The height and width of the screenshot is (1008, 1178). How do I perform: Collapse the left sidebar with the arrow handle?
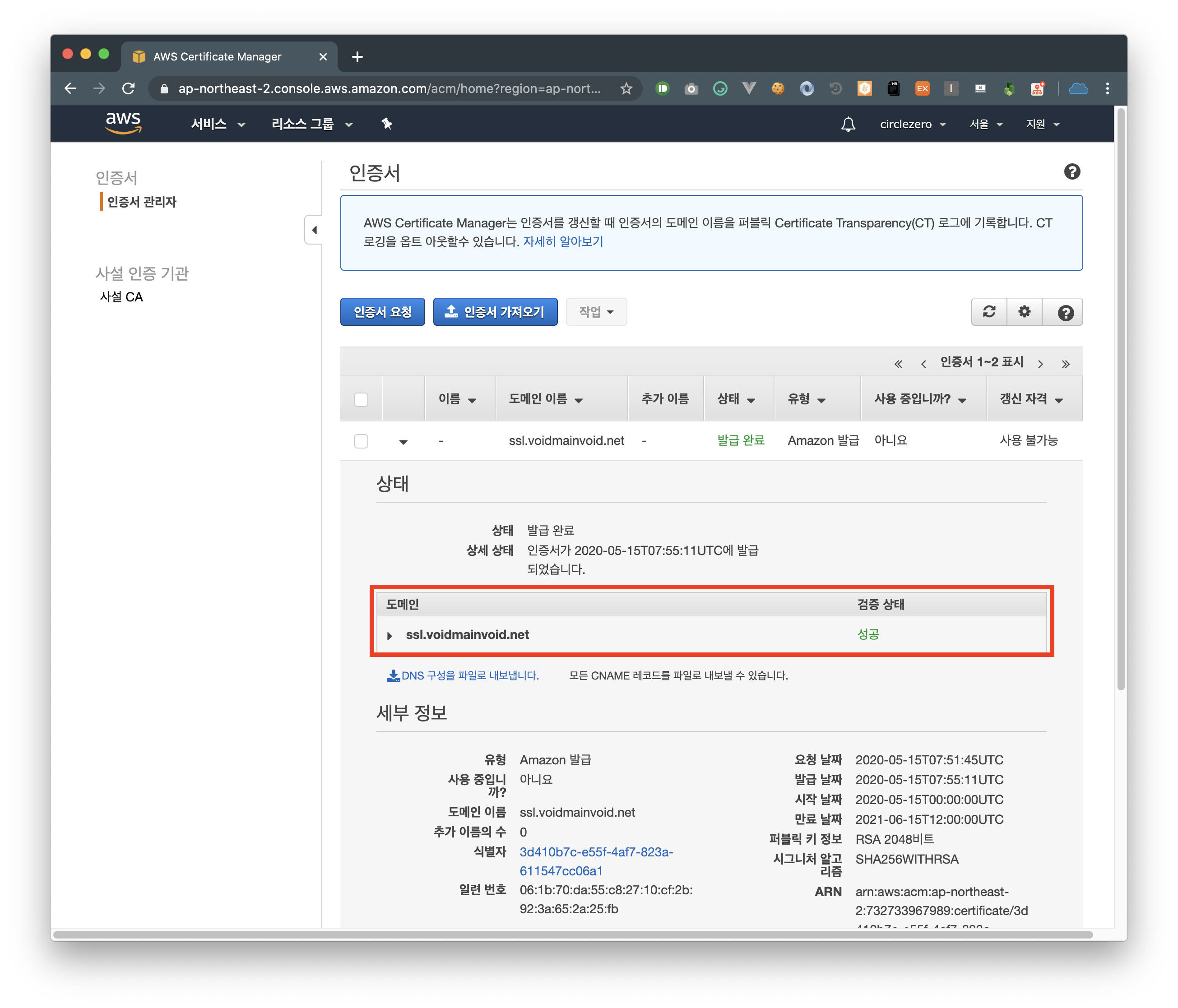[x=314, y=230]
